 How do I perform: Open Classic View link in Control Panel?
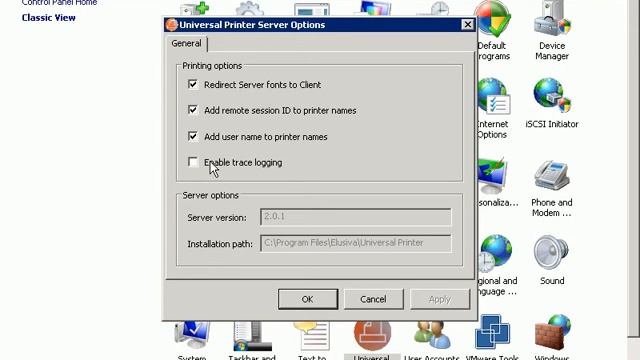[49, 18]
